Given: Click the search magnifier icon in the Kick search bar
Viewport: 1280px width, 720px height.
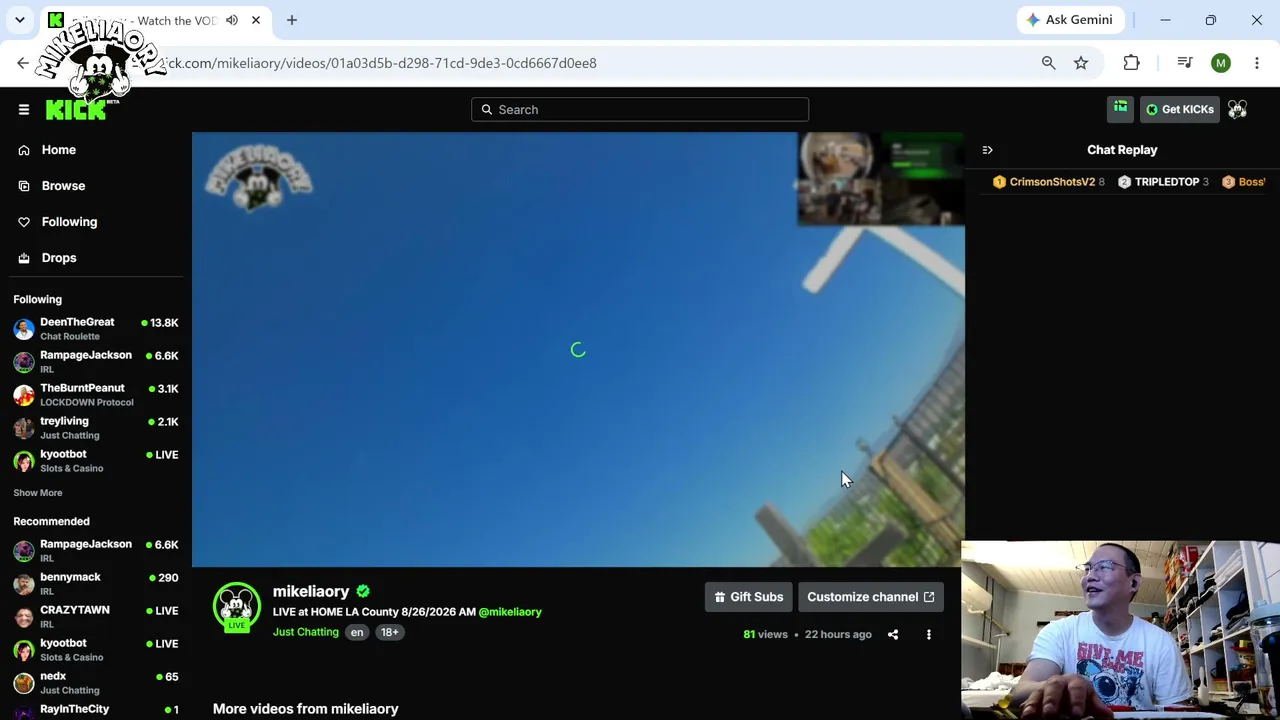Looking at the screenshot, I should click(x=487, y=110).
